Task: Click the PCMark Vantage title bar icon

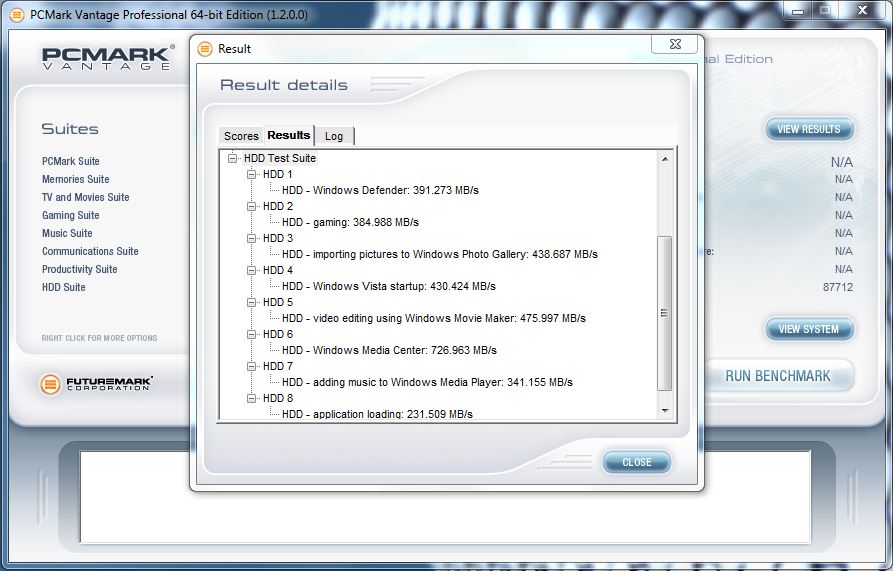Action: [16, 15]
